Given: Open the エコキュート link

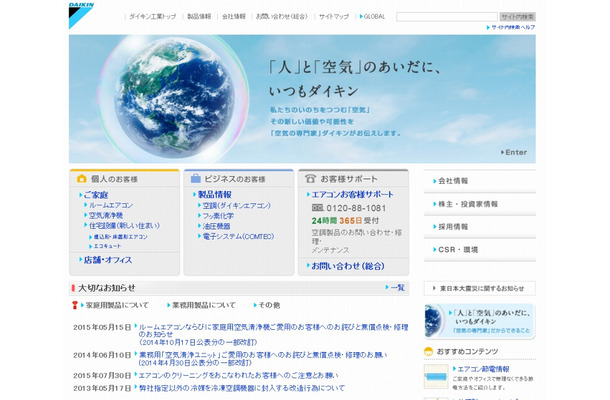Looking at the screenshot, I should tap(105, 246).
